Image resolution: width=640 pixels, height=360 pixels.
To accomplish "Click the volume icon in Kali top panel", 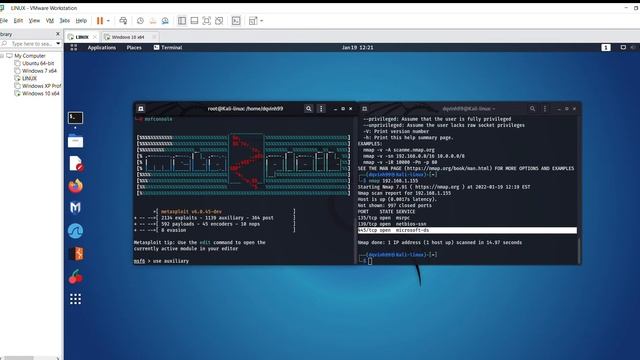I will [634, 47].
